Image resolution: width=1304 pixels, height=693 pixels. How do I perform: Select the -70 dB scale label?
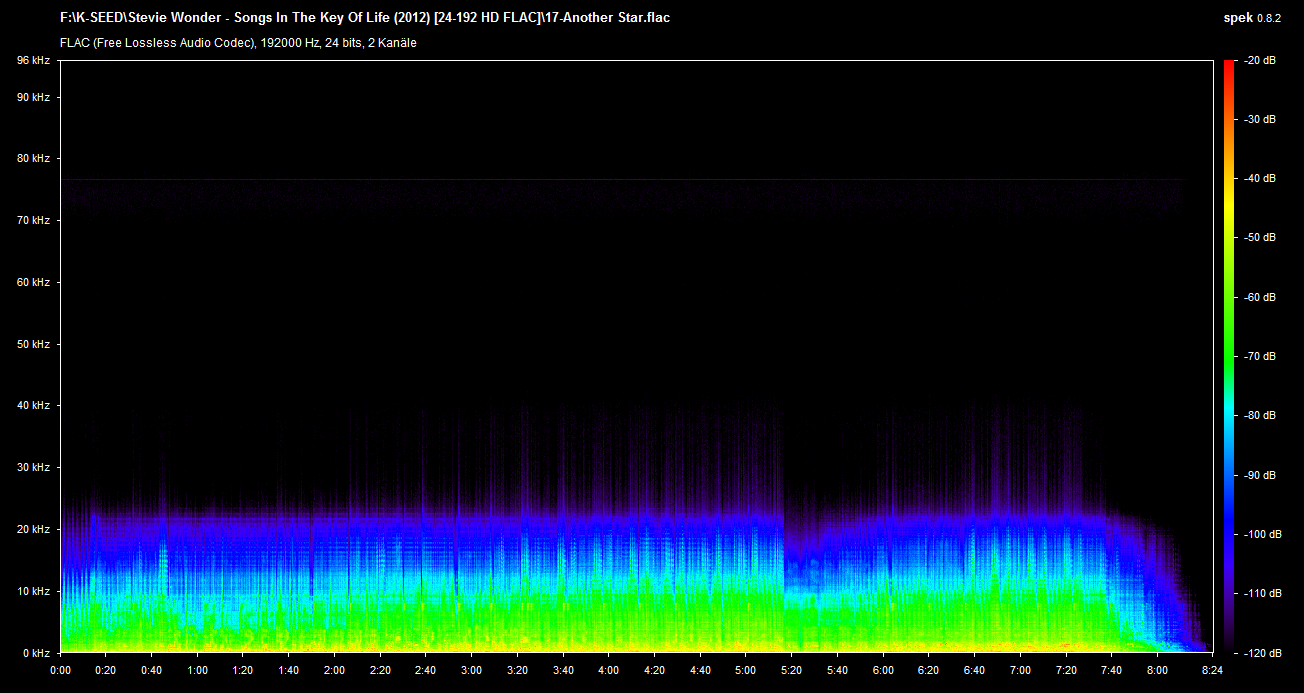click(x=1258, y=356)
